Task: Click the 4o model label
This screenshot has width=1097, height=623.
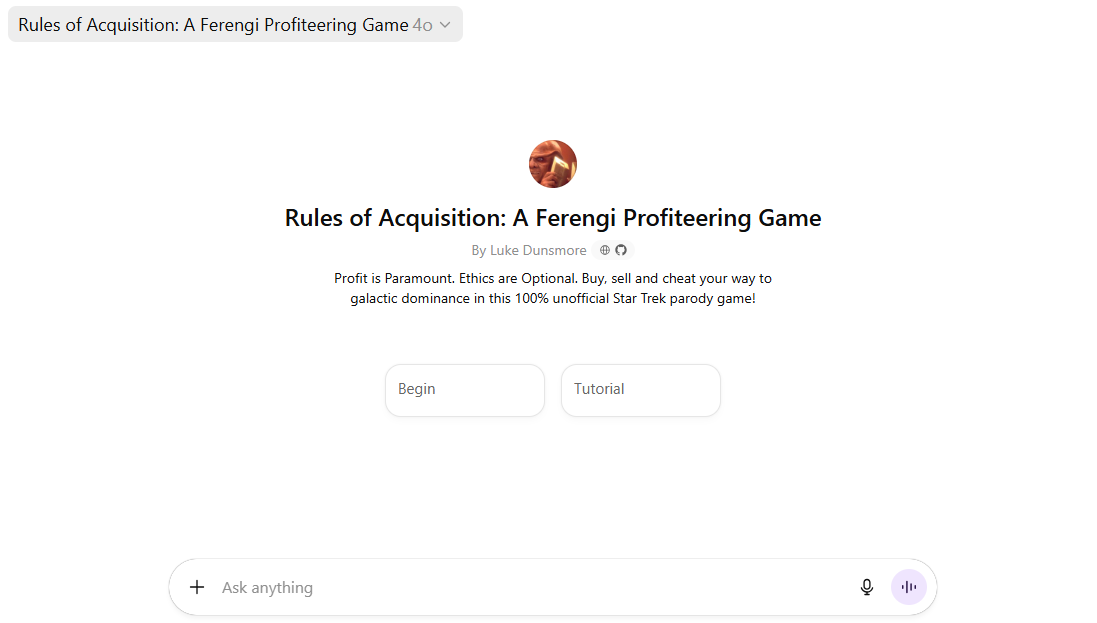Action: (422, 25)
